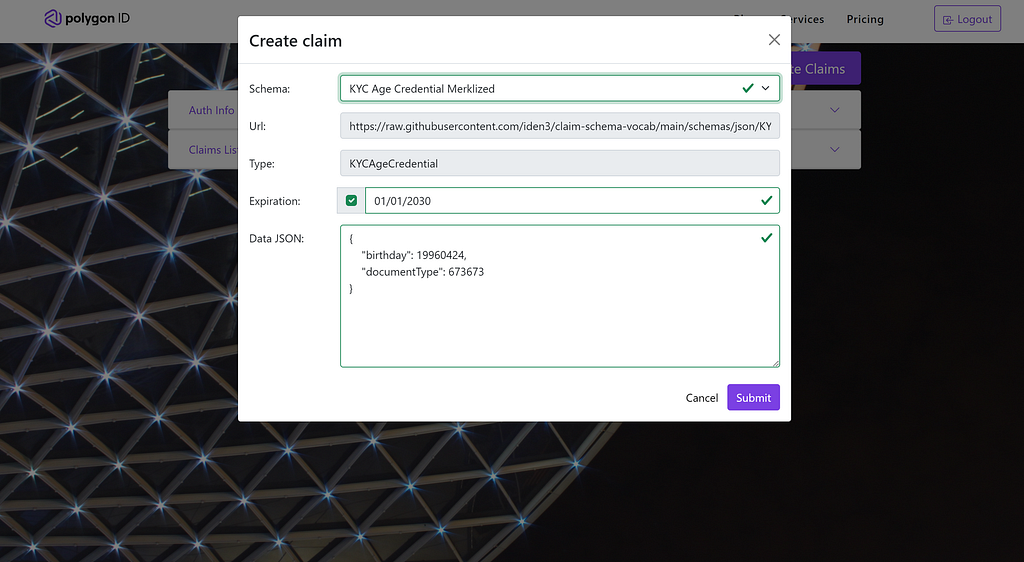Cancel the claim creation

(x=701, y=398)
